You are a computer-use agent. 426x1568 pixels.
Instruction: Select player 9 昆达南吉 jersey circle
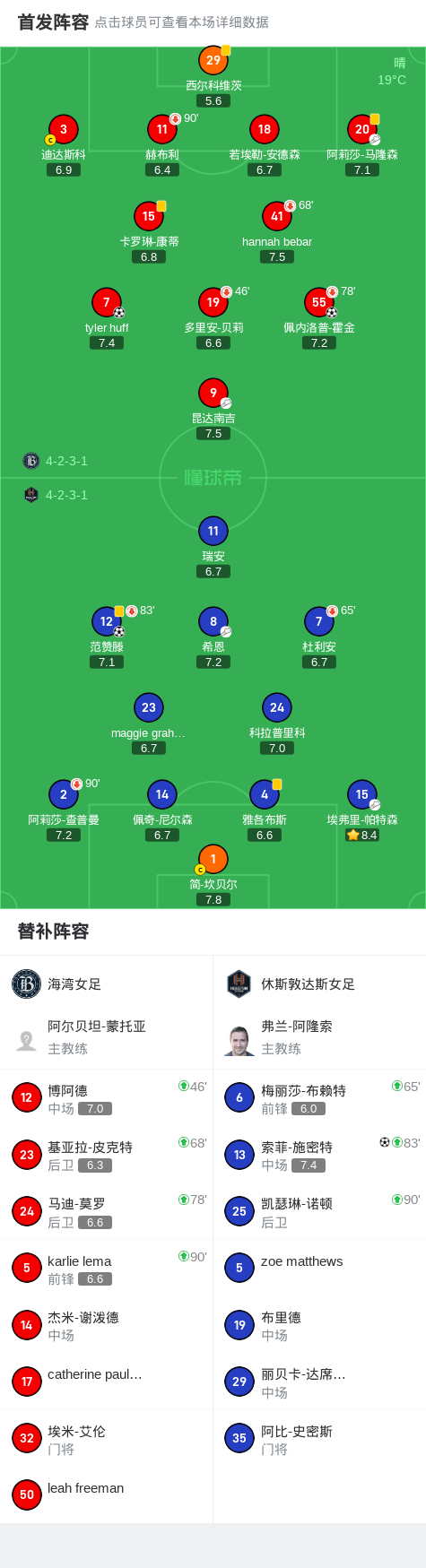[213, 393]
